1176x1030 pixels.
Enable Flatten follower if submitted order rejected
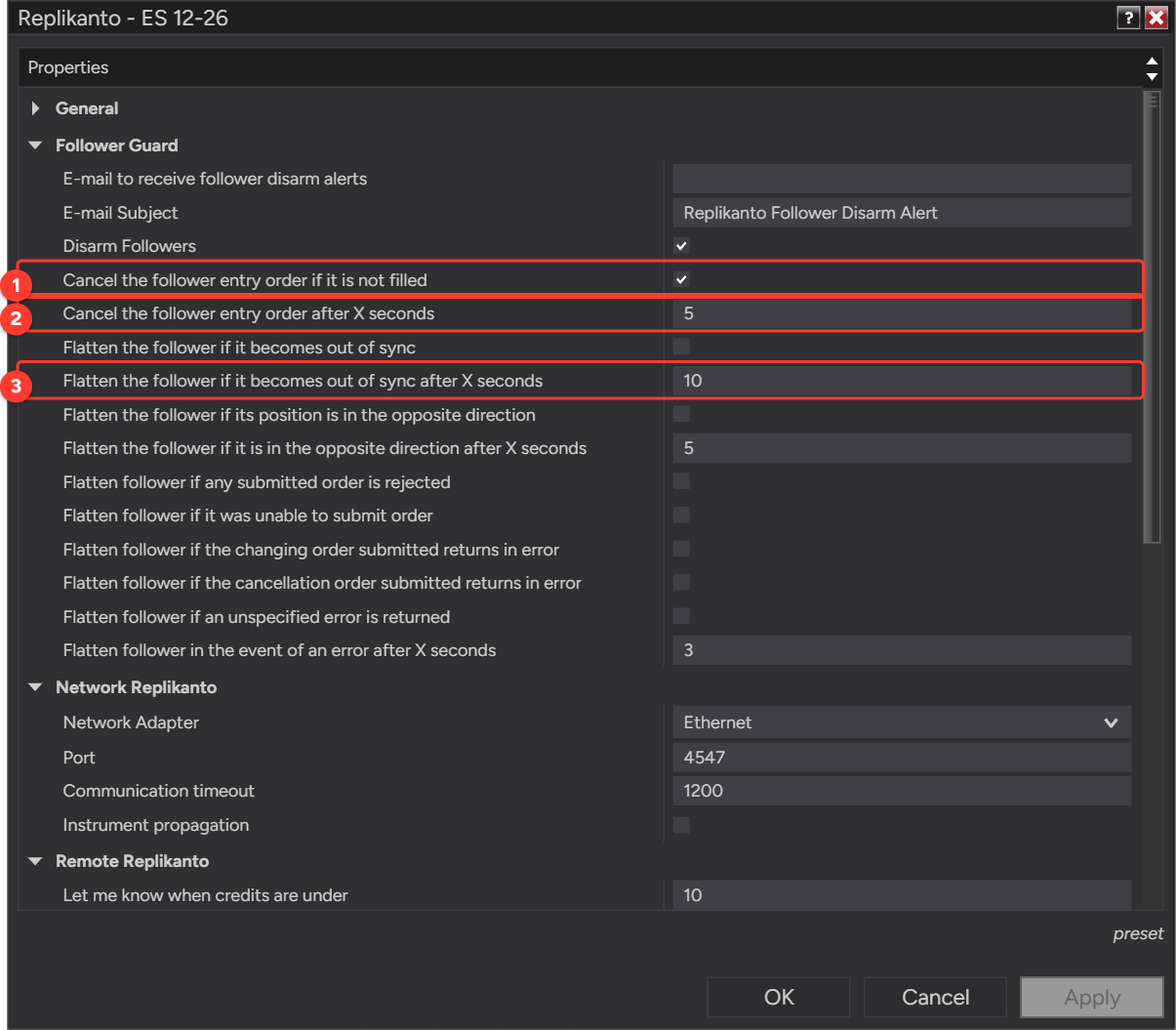681,481
